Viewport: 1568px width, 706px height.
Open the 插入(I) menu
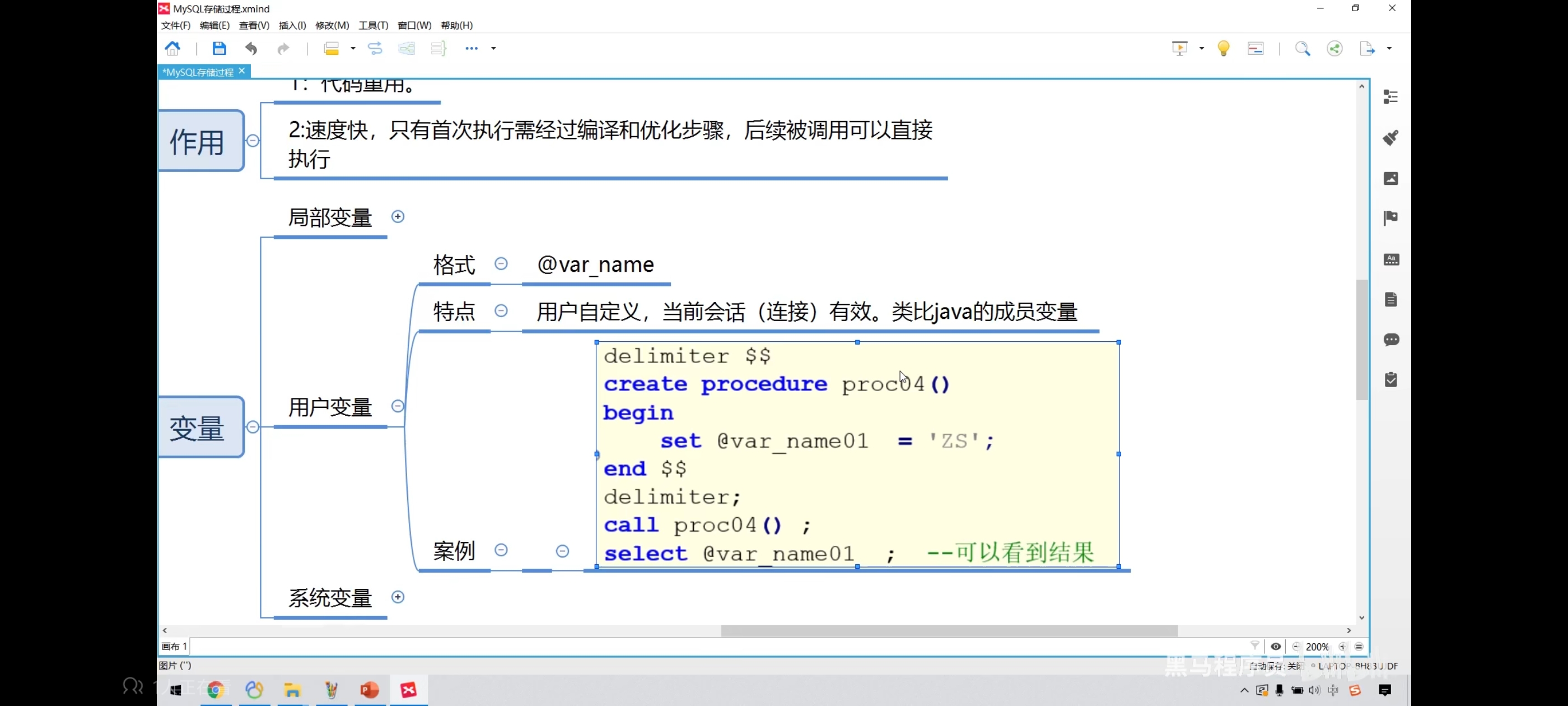click(x=292, y=25)
